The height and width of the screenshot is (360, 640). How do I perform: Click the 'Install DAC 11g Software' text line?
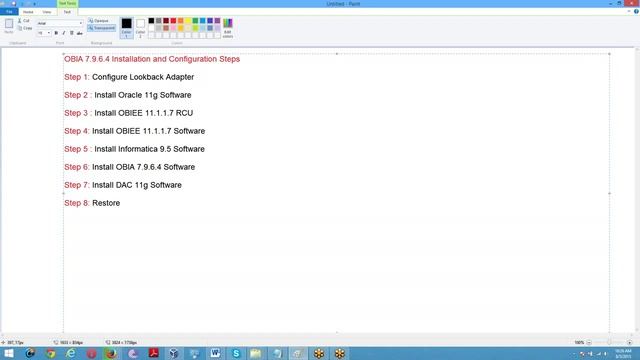click(137, 185)
